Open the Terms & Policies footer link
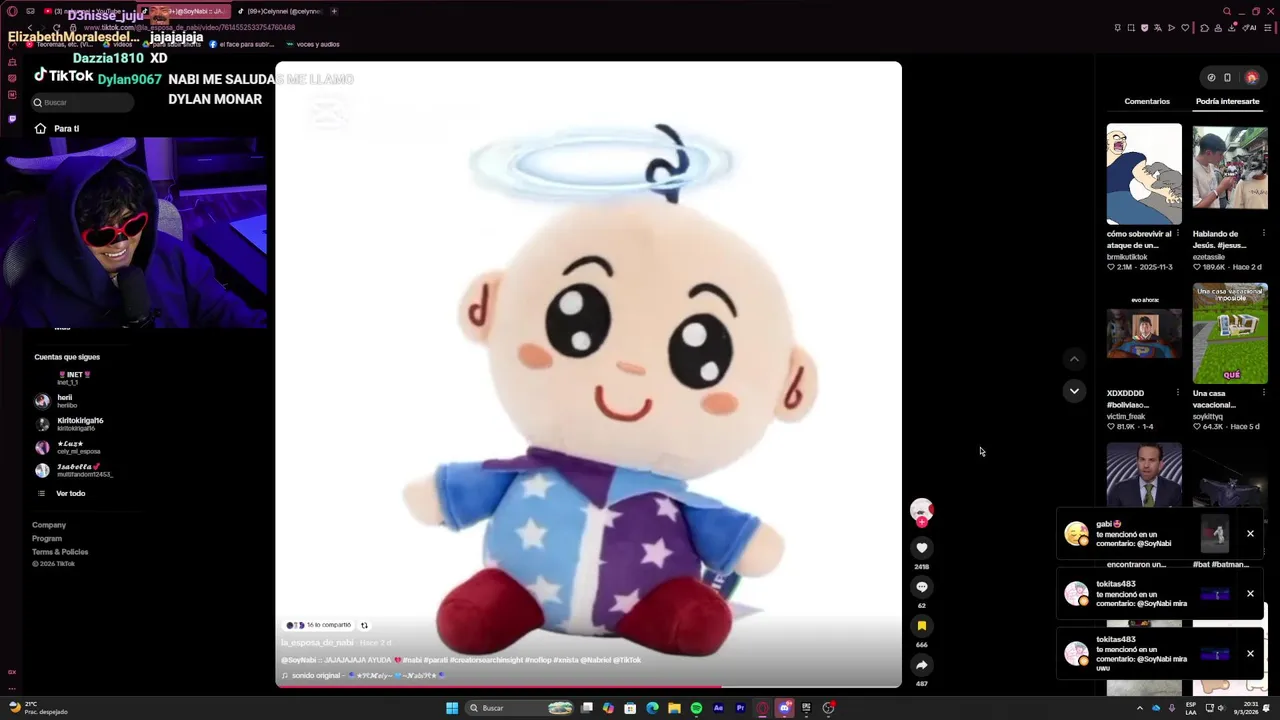The height and width of the screenshot is (720, 1280). (x=60, y=552)
